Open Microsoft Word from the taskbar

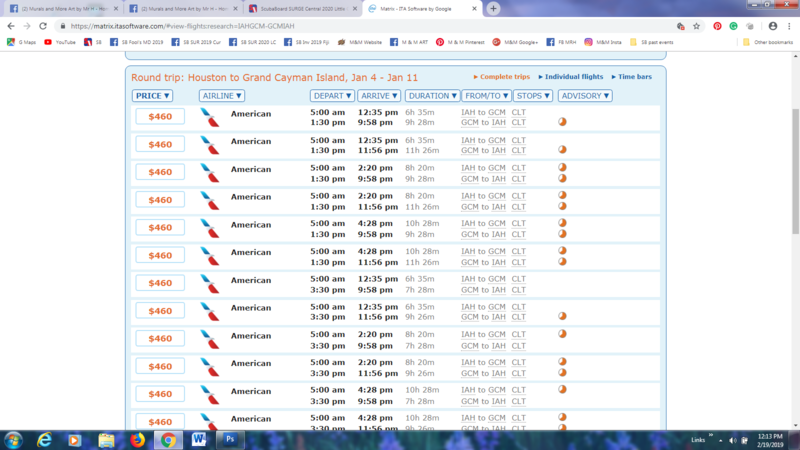[x=198, y=440]
